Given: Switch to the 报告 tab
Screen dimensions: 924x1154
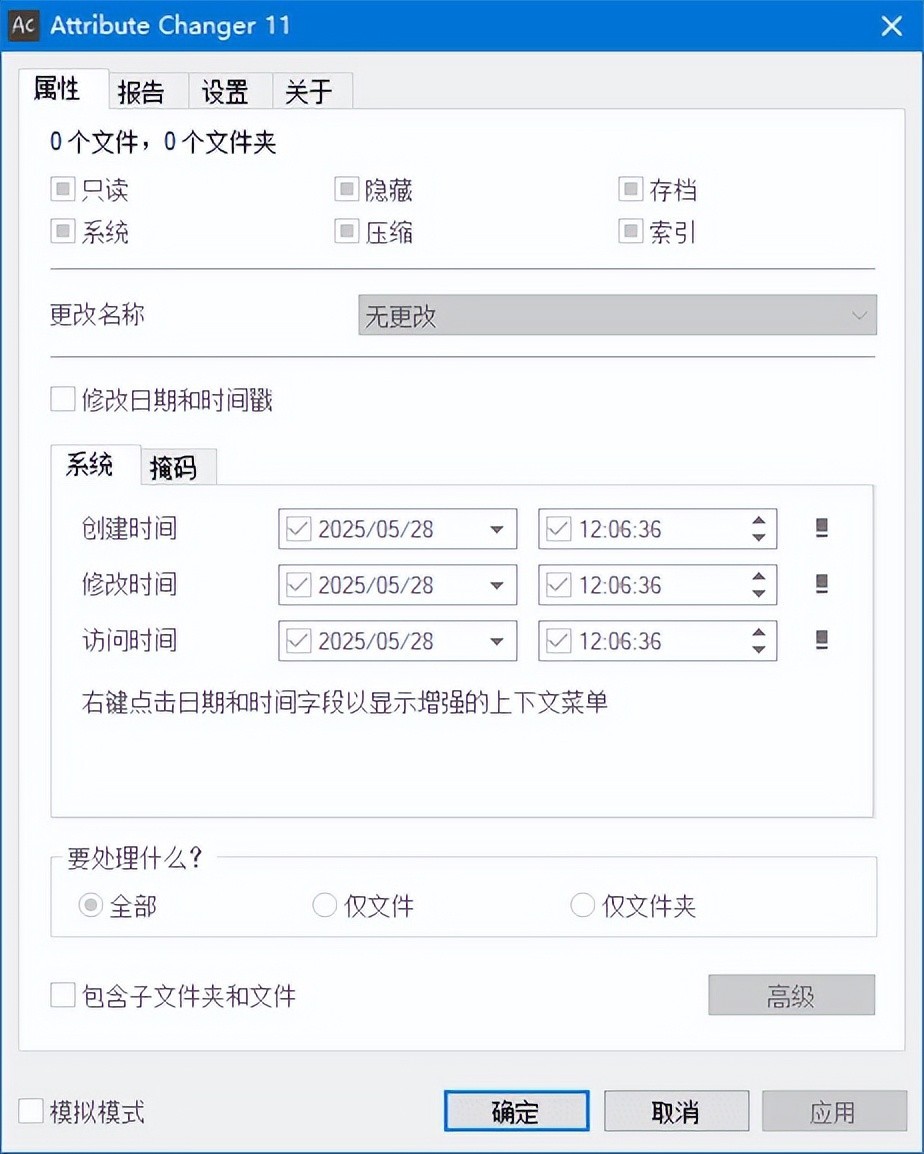Looking at the screenshot, I should click(x=141, y=92).
